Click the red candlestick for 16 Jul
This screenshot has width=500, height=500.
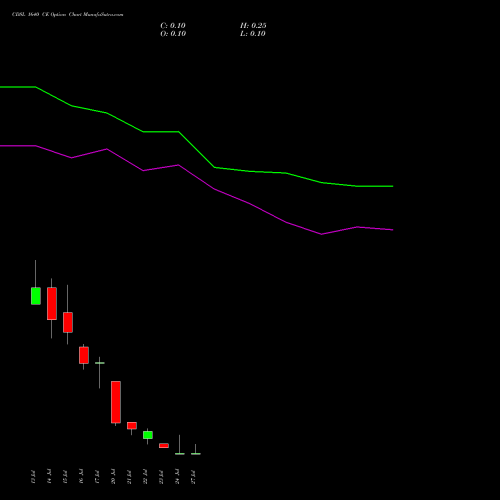(x=84, y=355)
